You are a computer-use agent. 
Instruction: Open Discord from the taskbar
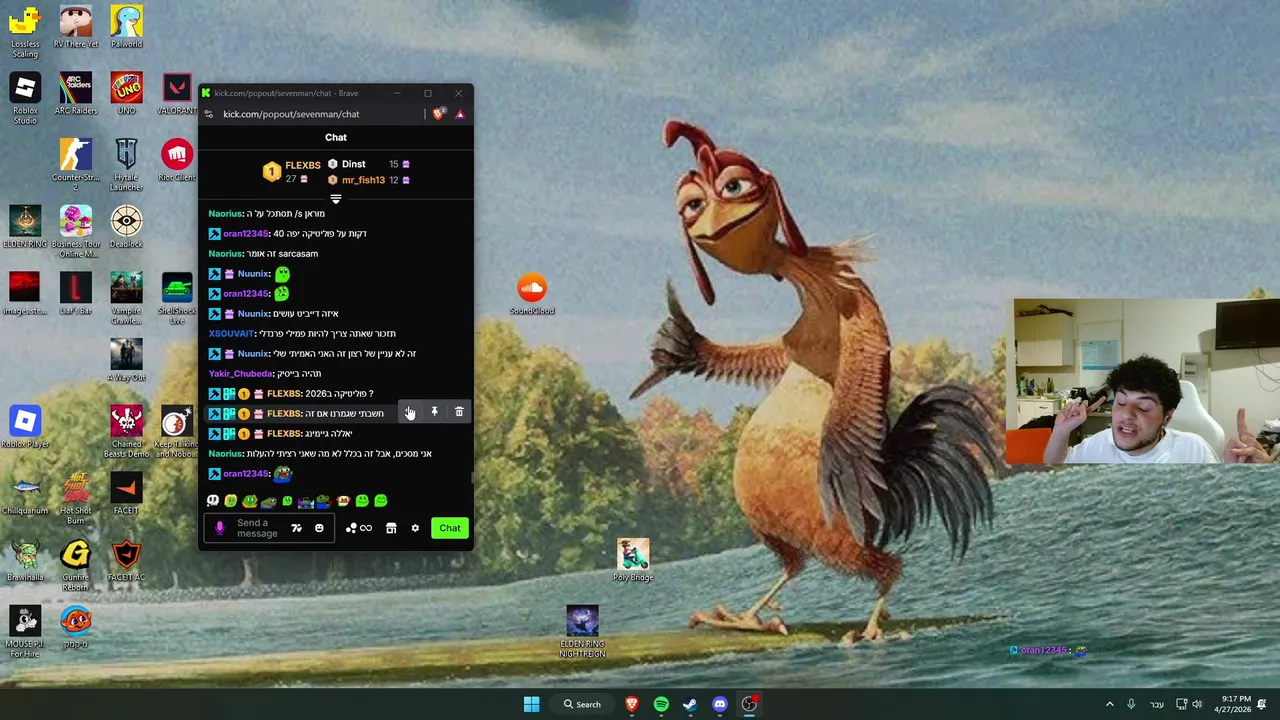[x=720, y=704]
